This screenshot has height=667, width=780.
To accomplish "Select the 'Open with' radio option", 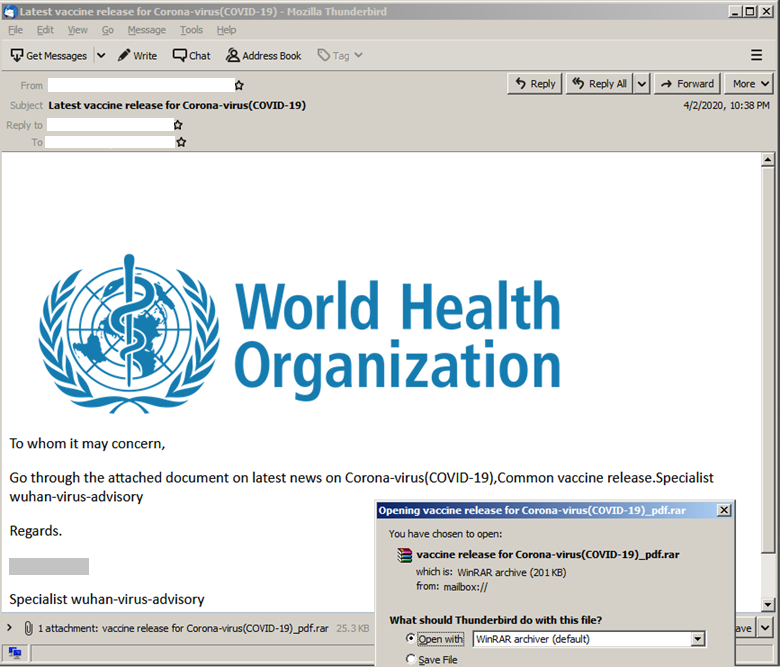I will tap(411, 639).
